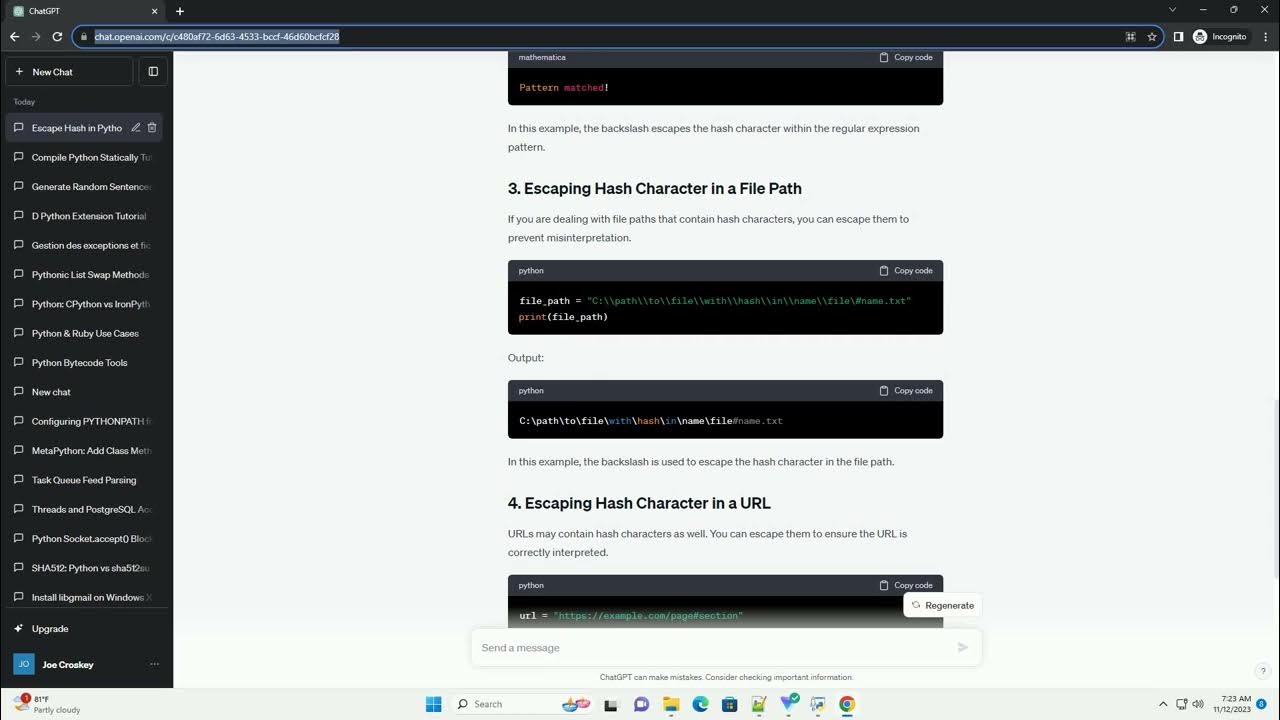Click the browser back arrow
Image resolution: width=1280 pixels, height=720 pixels.
[14, 37]
